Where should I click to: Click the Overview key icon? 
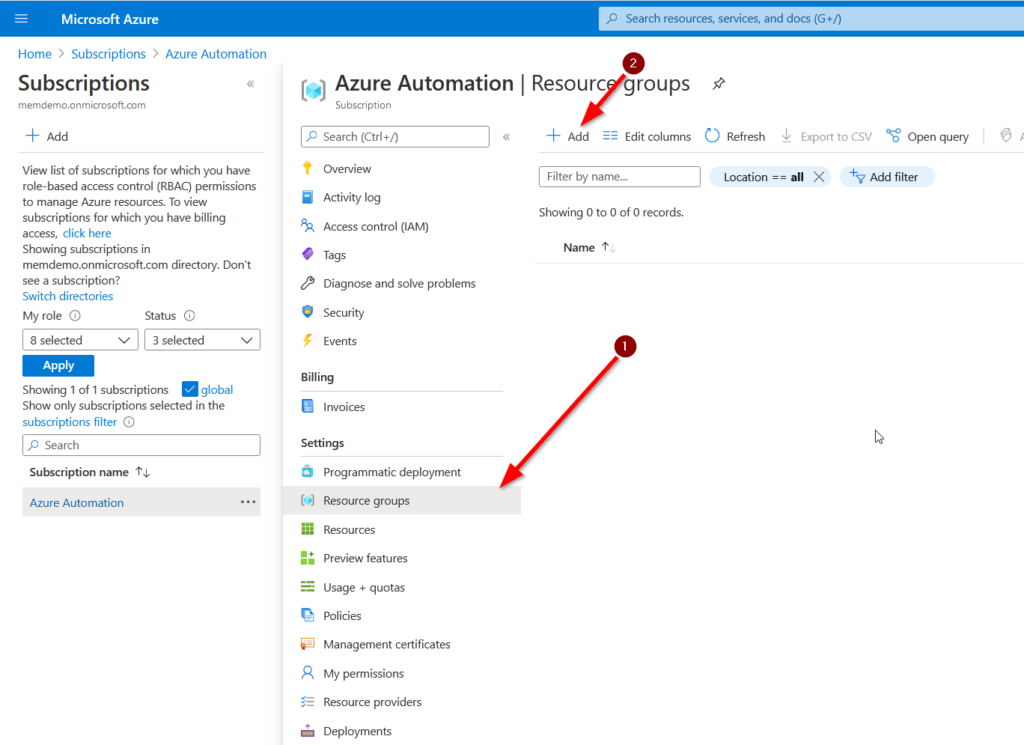point(308,168)
